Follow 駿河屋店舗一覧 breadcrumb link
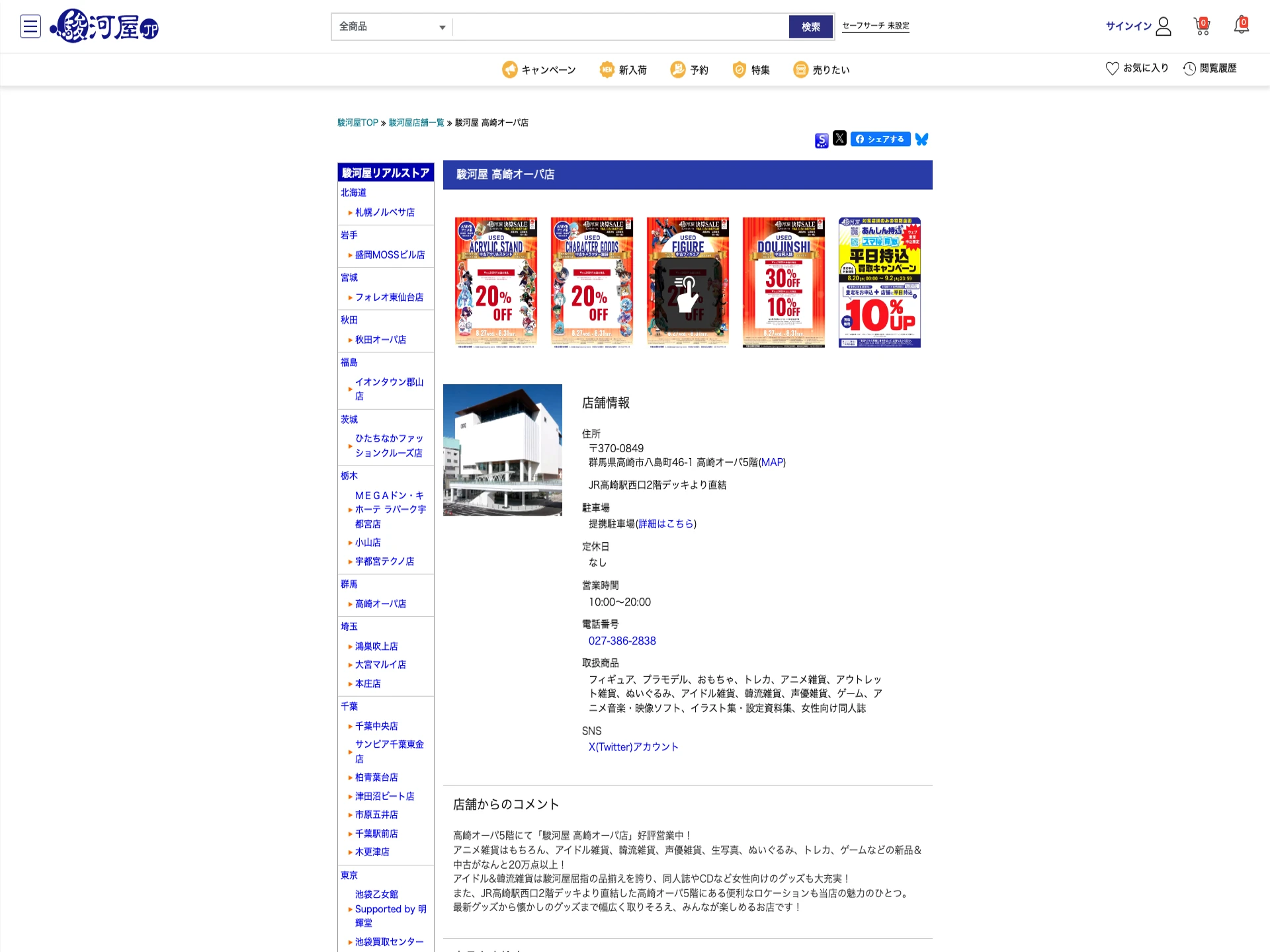The height and width of the screenshot is (952, 1270). (x=417, y=122)
